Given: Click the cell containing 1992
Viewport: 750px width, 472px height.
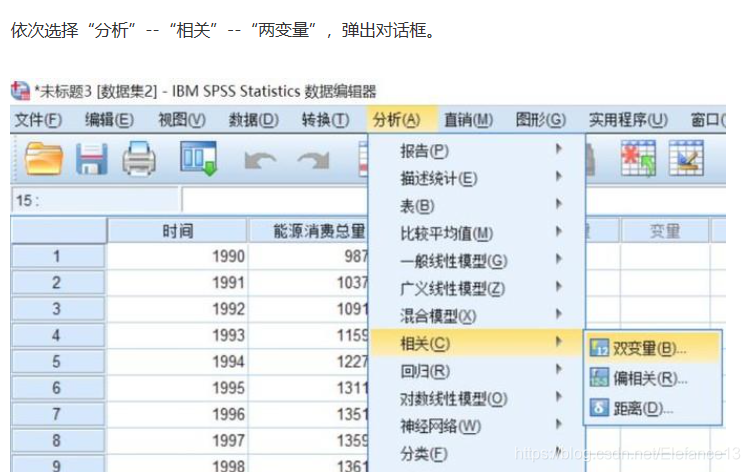Looking at the screenshot, I should point(177,309).
